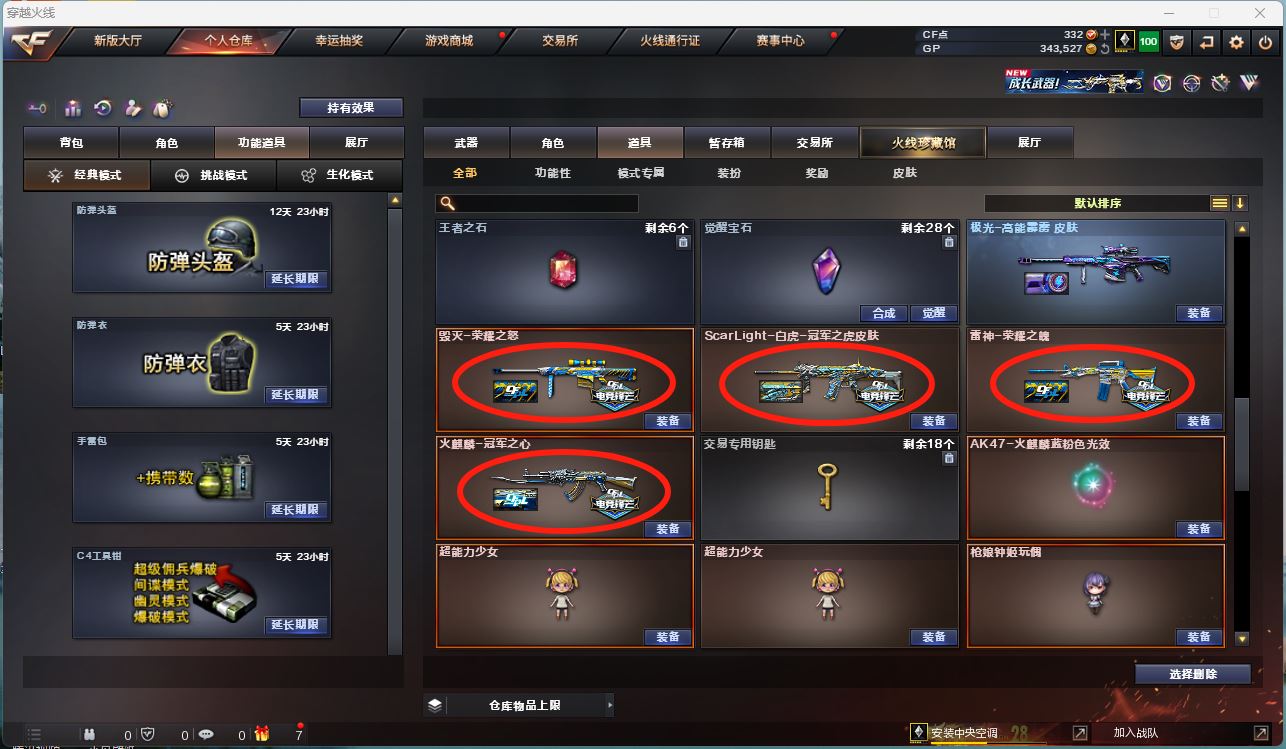The image size is (1286, 749).
Task: Click the plus icon beside CF点
Action: pyautogui.click(x=1105, y=35)
